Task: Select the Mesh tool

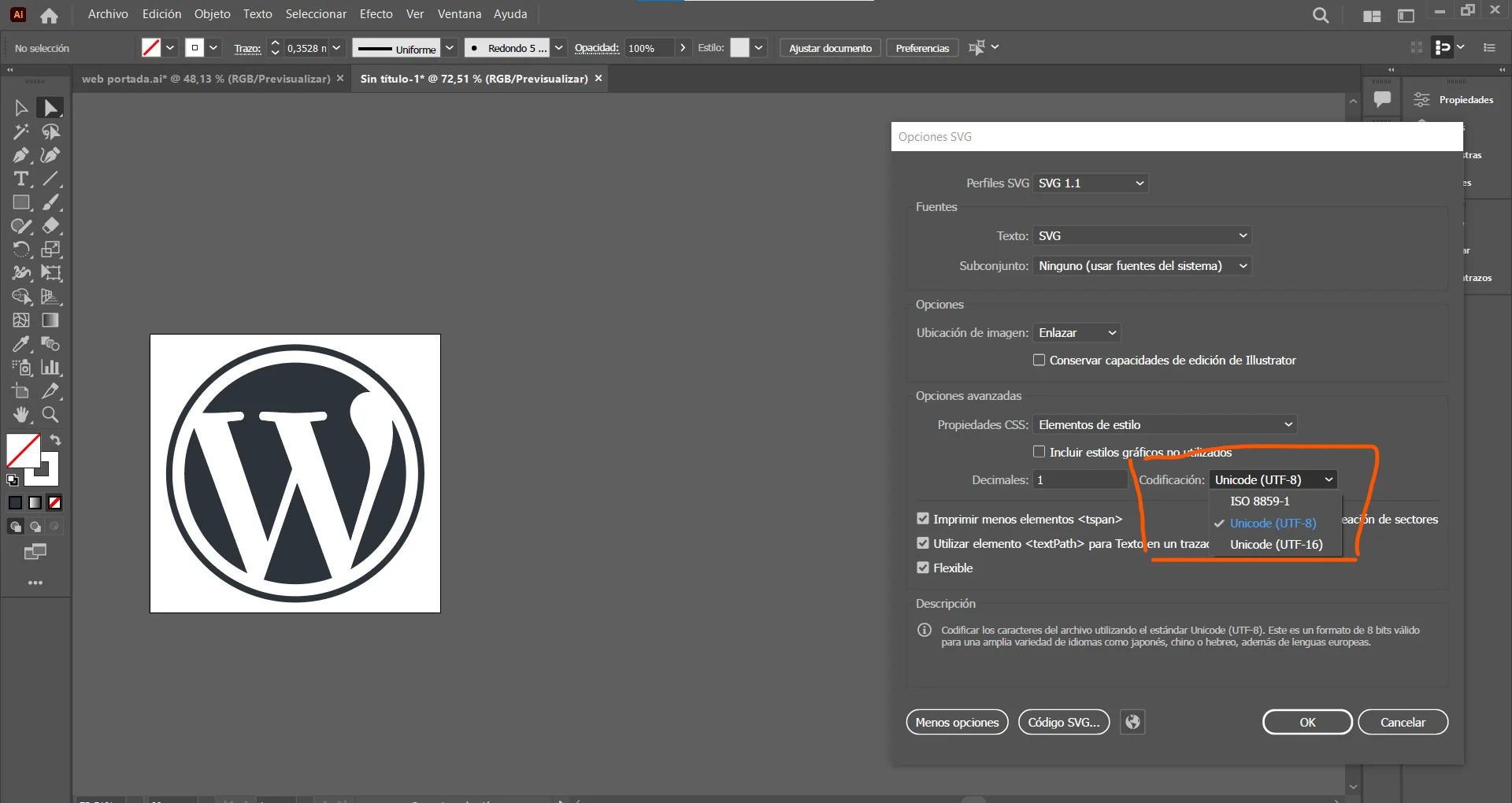Action: tap(21, 320)
